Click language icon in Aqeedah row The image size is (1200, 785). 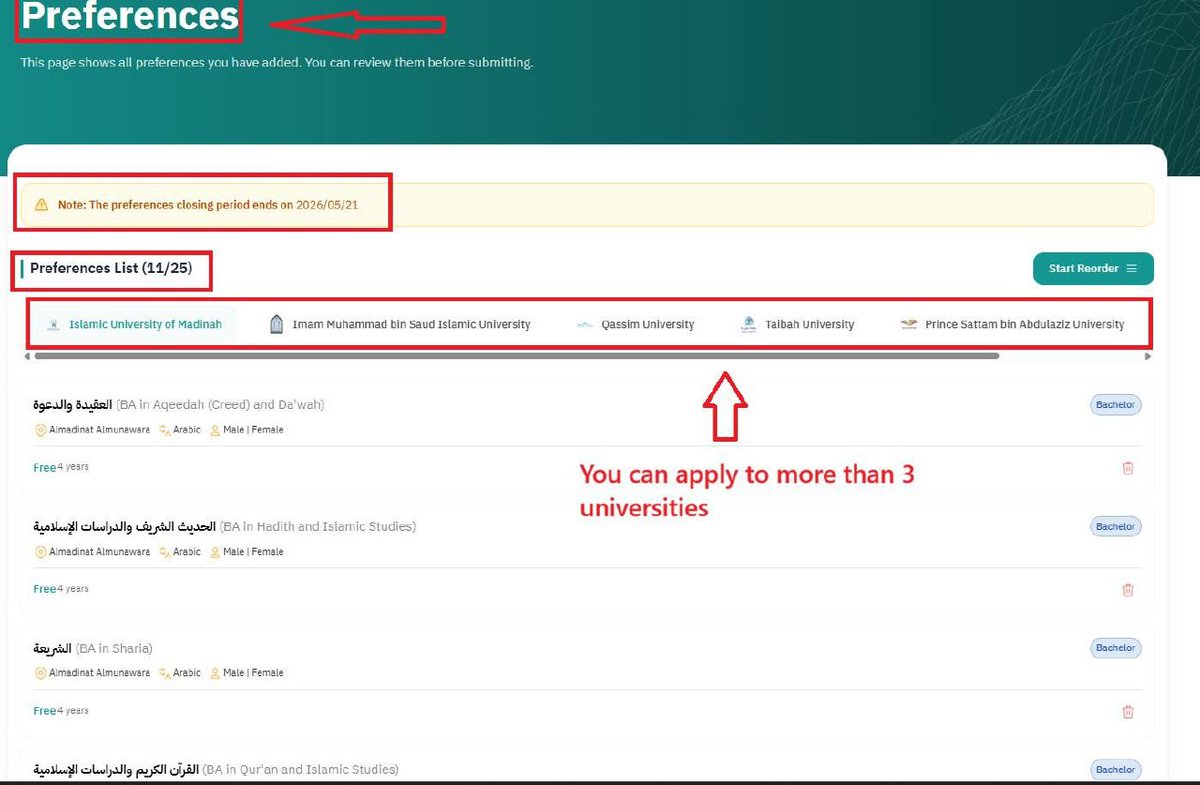[x=165, y=430]
